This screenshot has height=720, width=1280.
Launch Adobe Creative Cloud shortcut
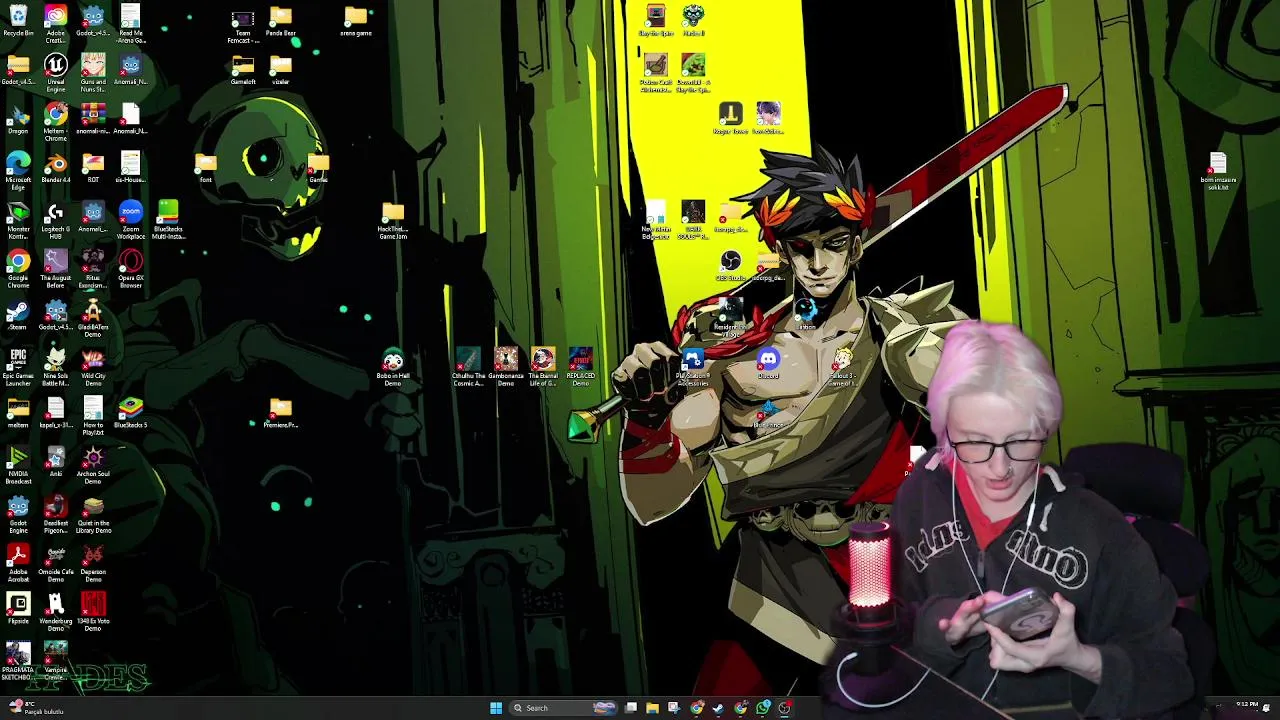pos(56,23)
